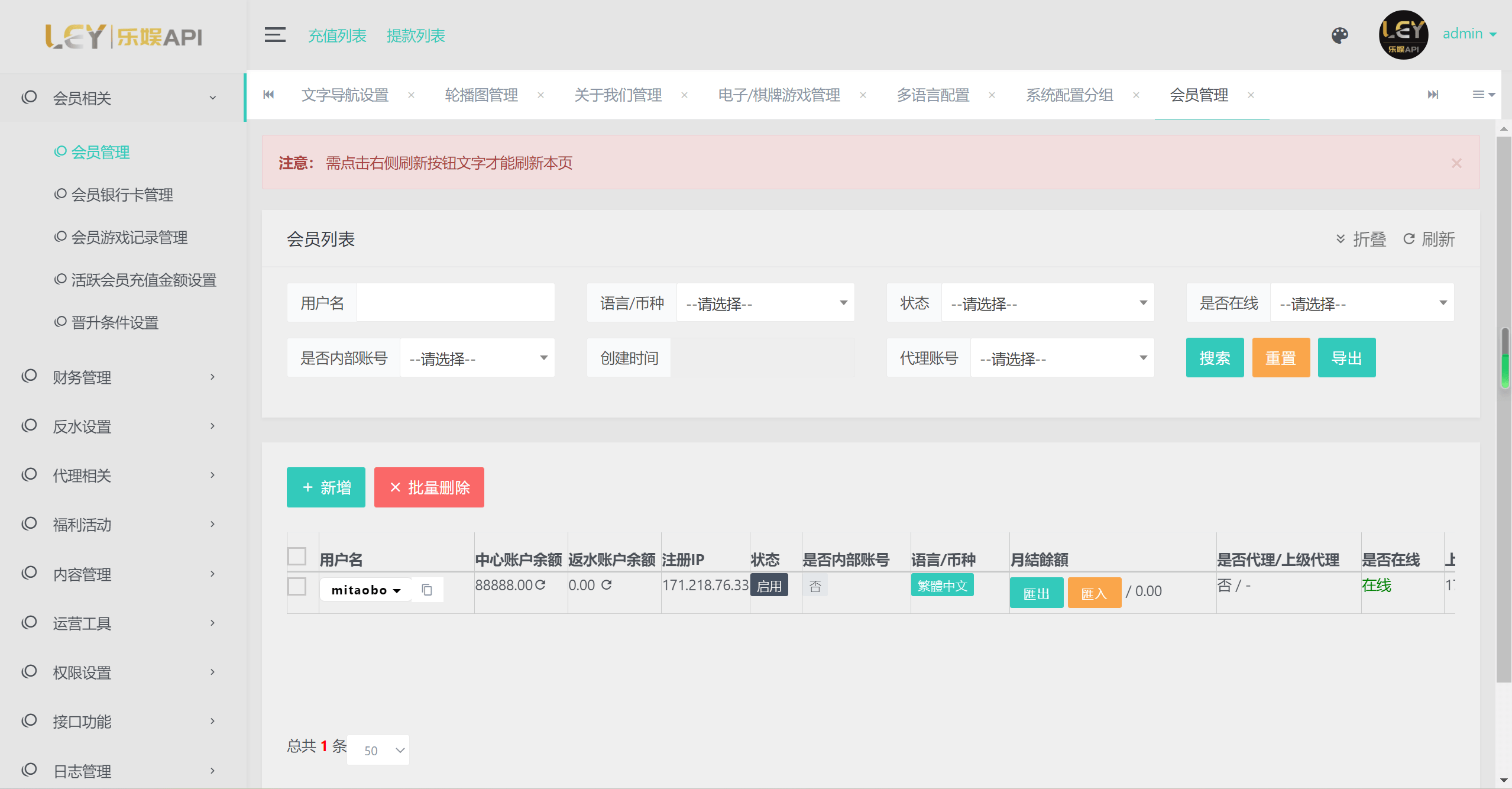Open the 语言/币种 filter dropdown
Screen dimensions: 1512x789
coord(765,303)
